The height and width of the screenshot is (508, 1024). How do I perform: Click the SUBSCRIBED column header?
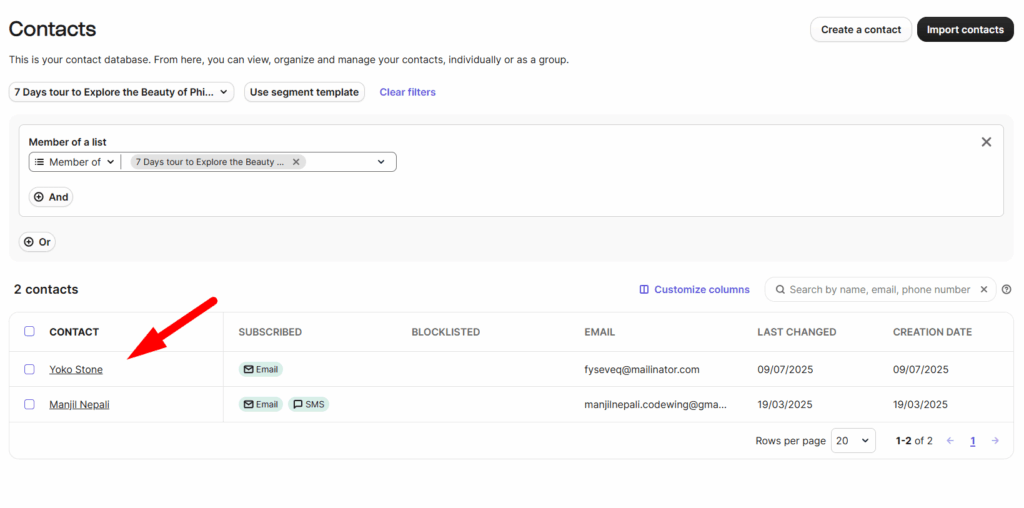click(x=270, y=332)
